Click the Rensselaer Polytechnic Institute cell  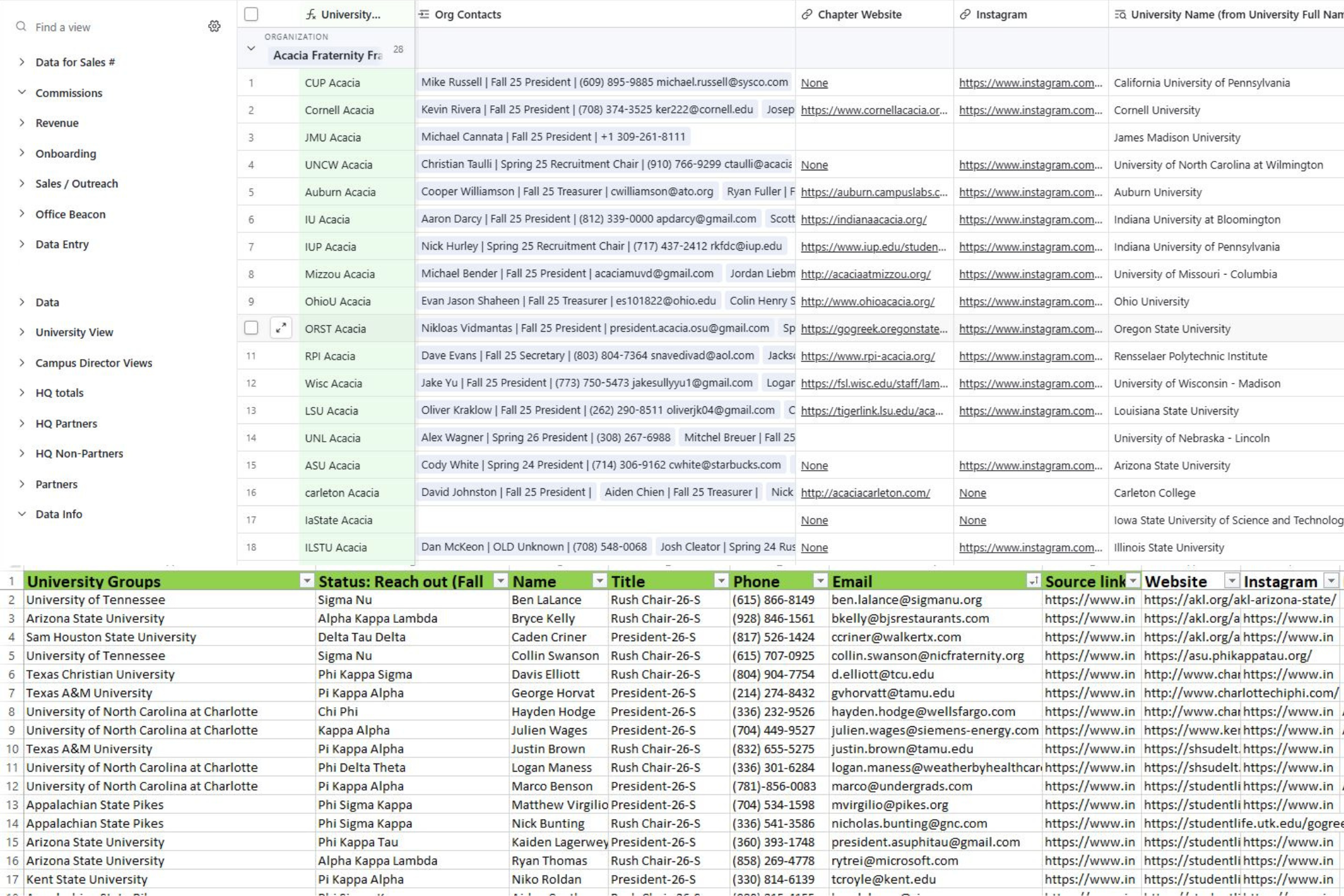tap(1226, 356)
